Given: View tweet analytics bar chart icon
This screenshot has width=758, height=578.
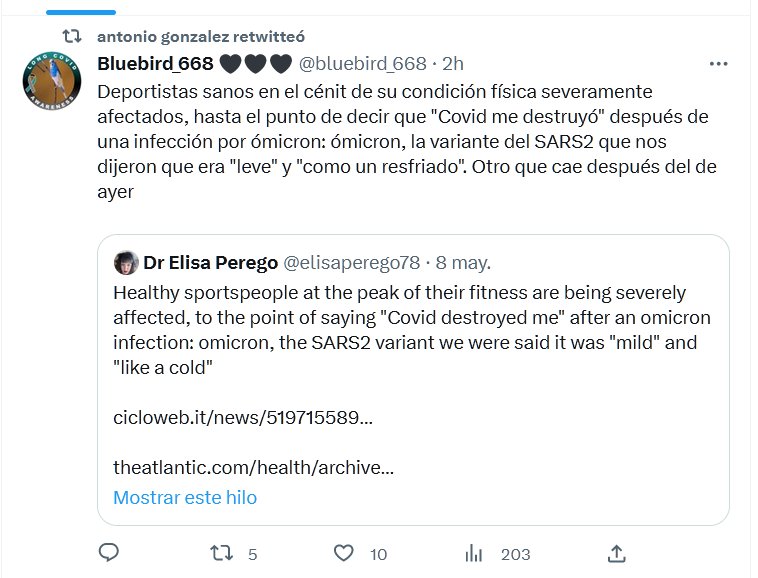Looking at the screenshot, I should point(476,553).
